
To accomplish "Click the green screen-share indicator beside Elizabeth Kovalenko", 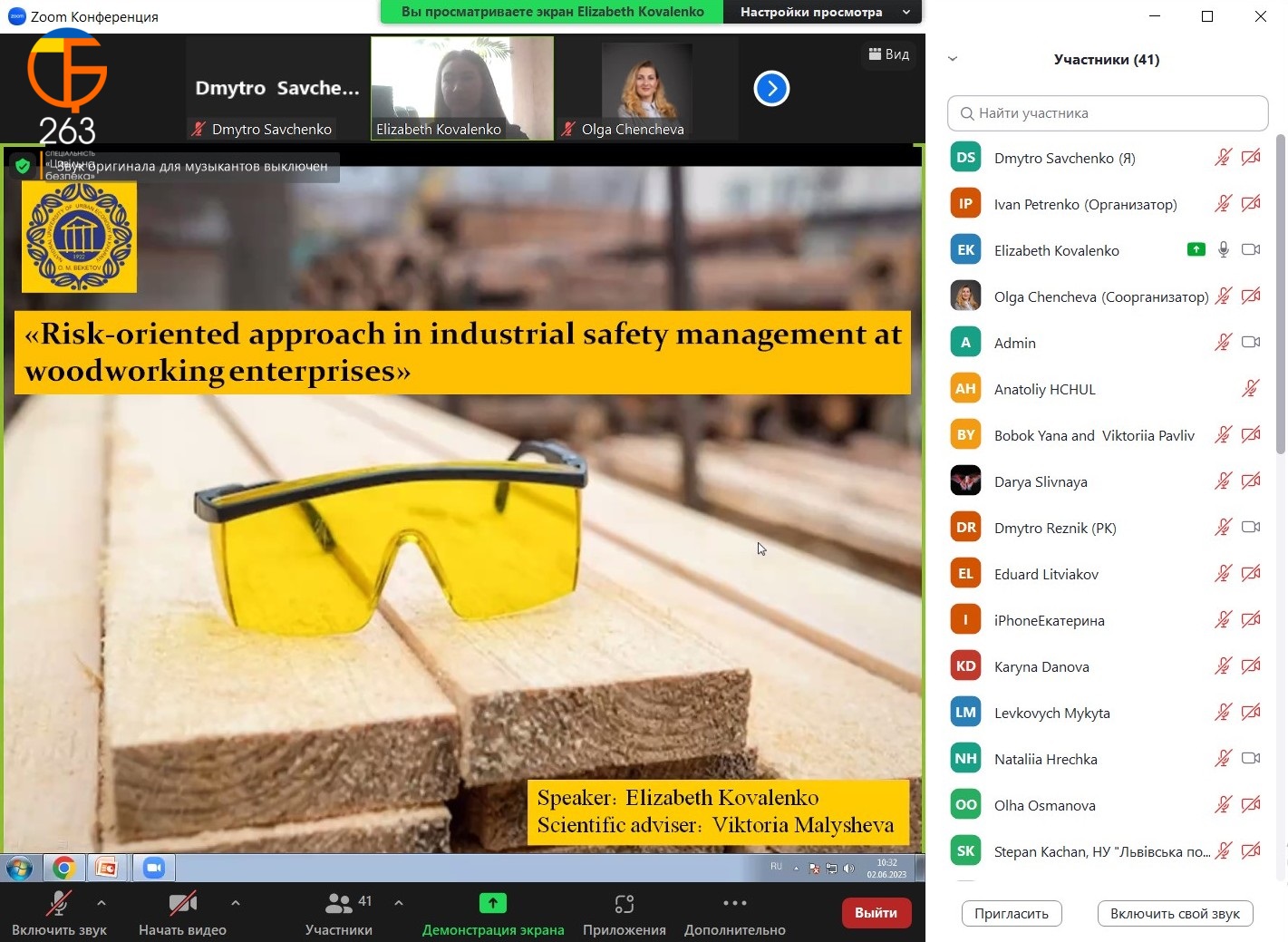I will [1196, 249].
